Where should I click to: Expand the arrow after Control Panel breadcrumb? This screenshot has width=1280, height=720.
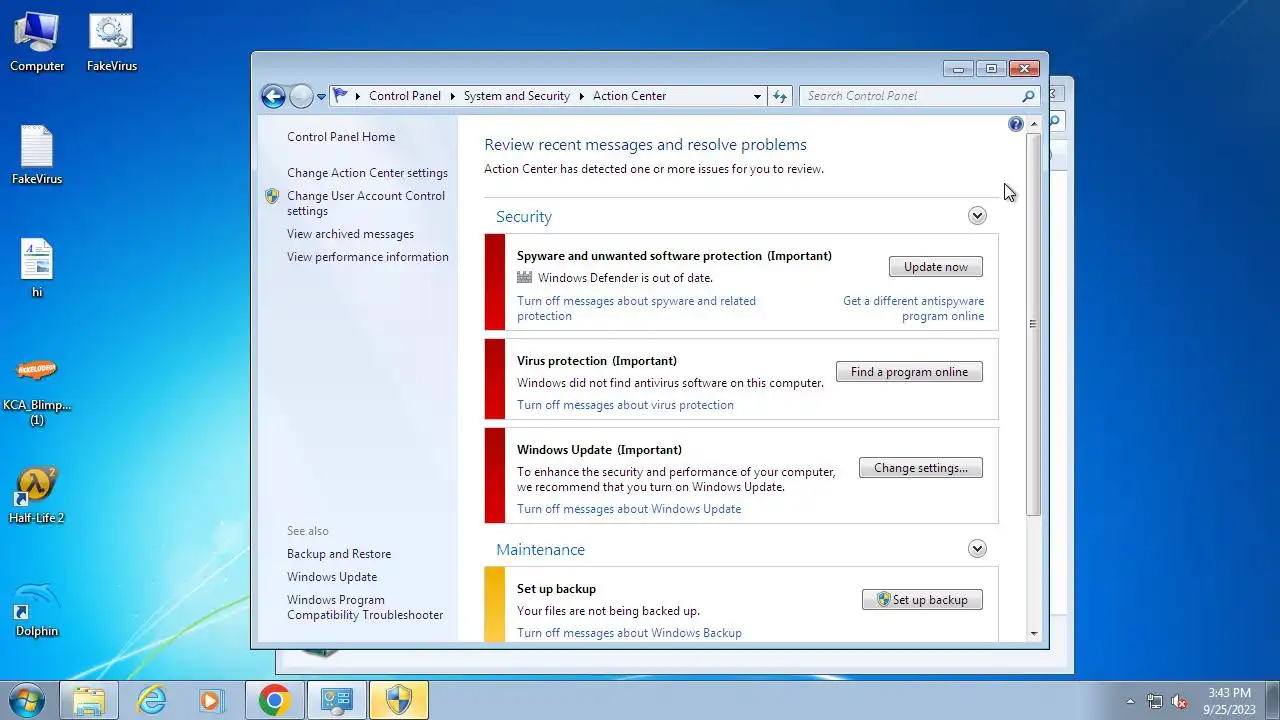pos(452,96)
